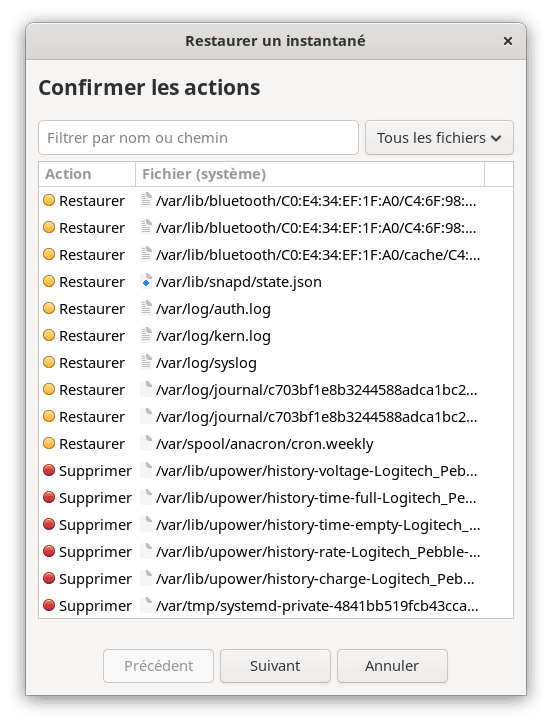
Task: Click the red delete dot for history-charge row
Action: [49, 578]
